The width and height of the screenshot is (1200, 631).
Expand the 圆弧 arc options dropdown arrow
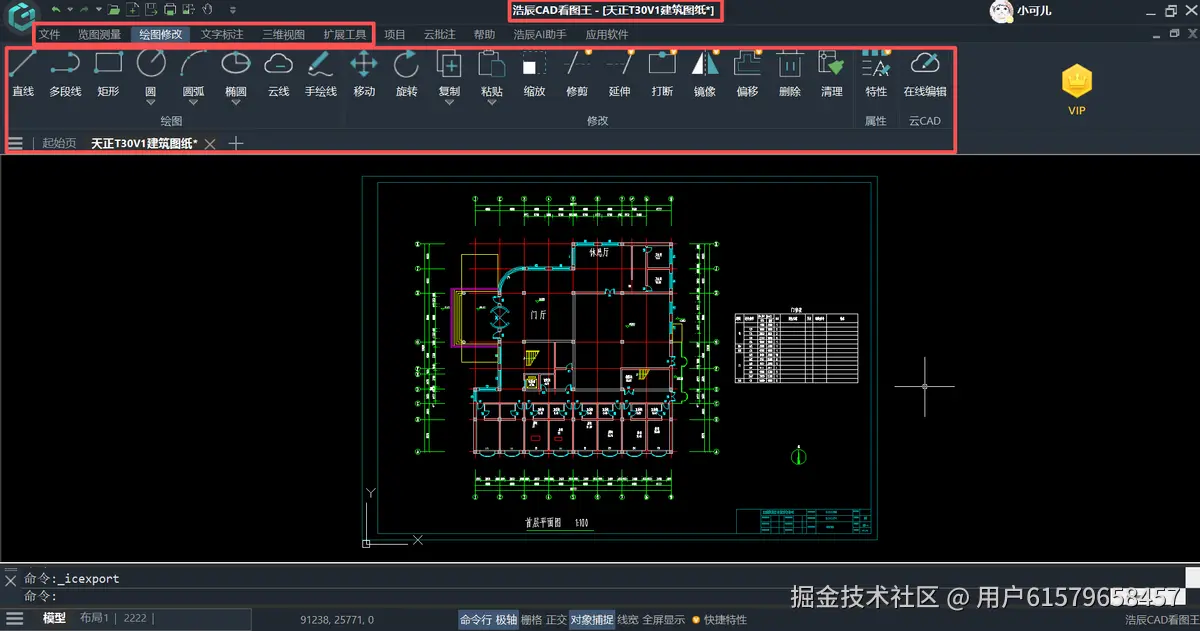[193, 102]
